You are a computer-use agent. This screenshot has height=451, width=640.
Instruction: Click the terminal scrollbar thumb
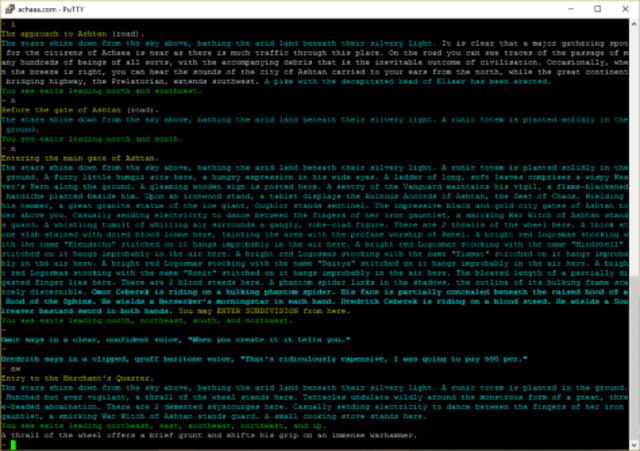pos(634,358)
